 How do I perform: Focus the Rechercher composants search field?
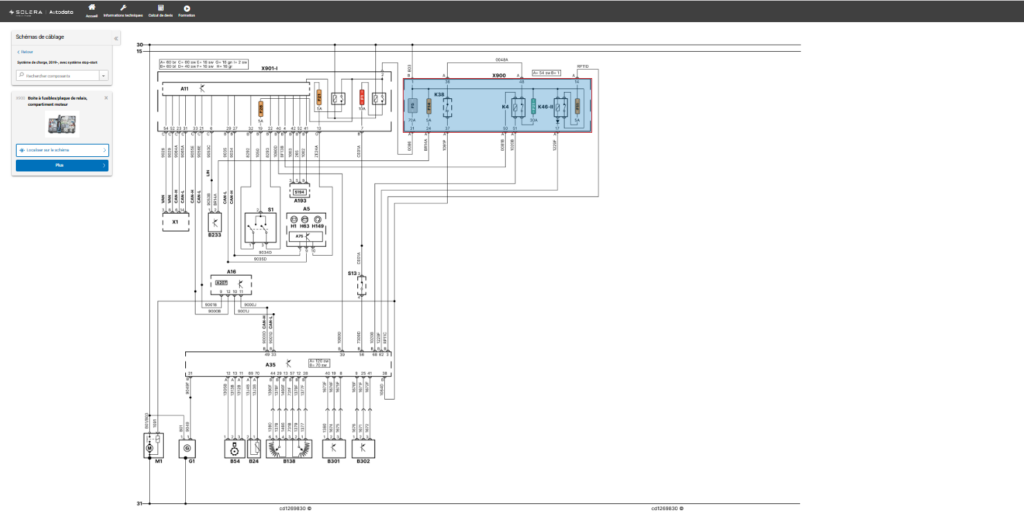(x=57, y=76)
